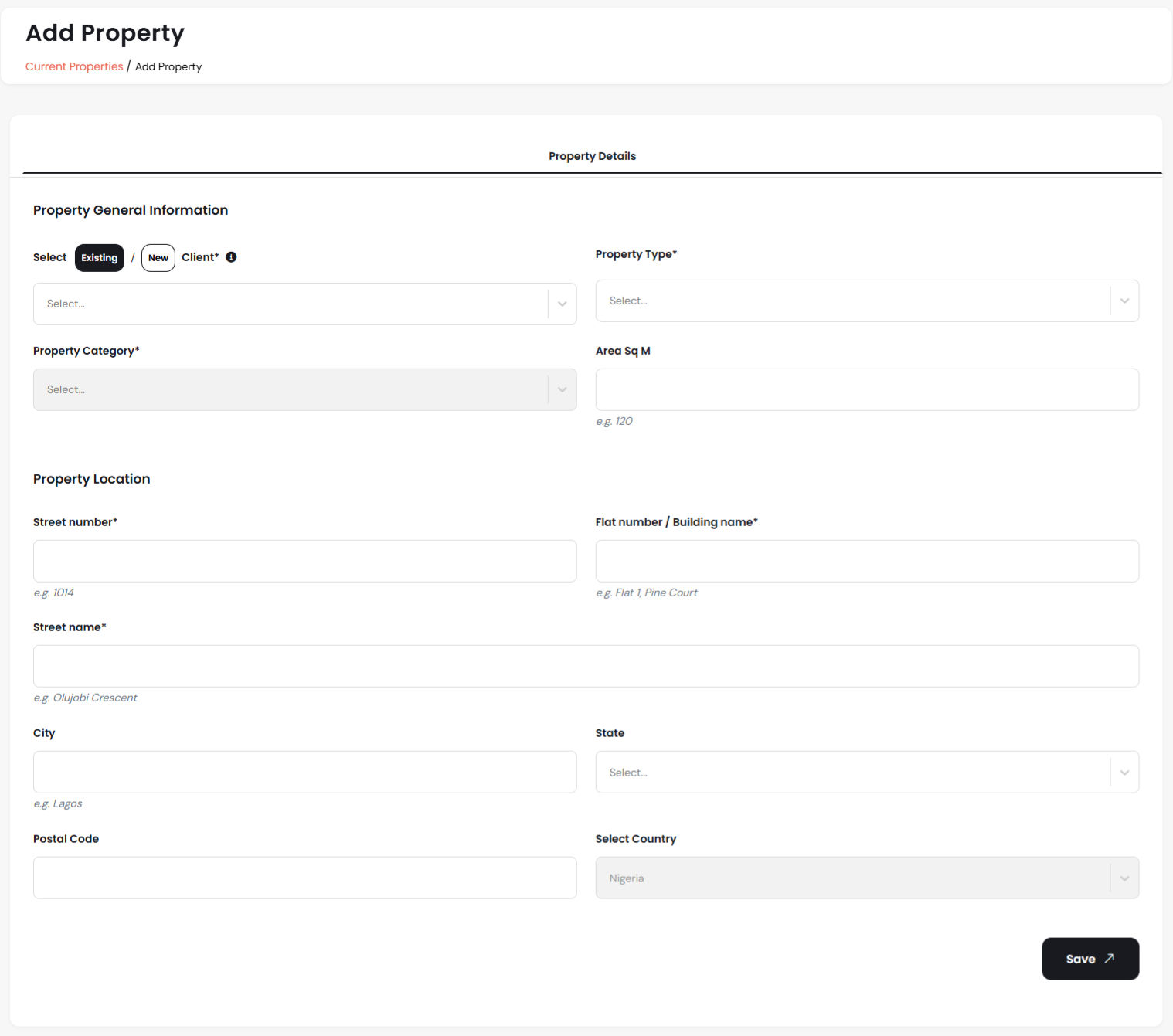Click the 'e.g. Lagos' hint text
Image resolution: width=1173 pixels, height=1036 pixels.
(x=58, y=803)
